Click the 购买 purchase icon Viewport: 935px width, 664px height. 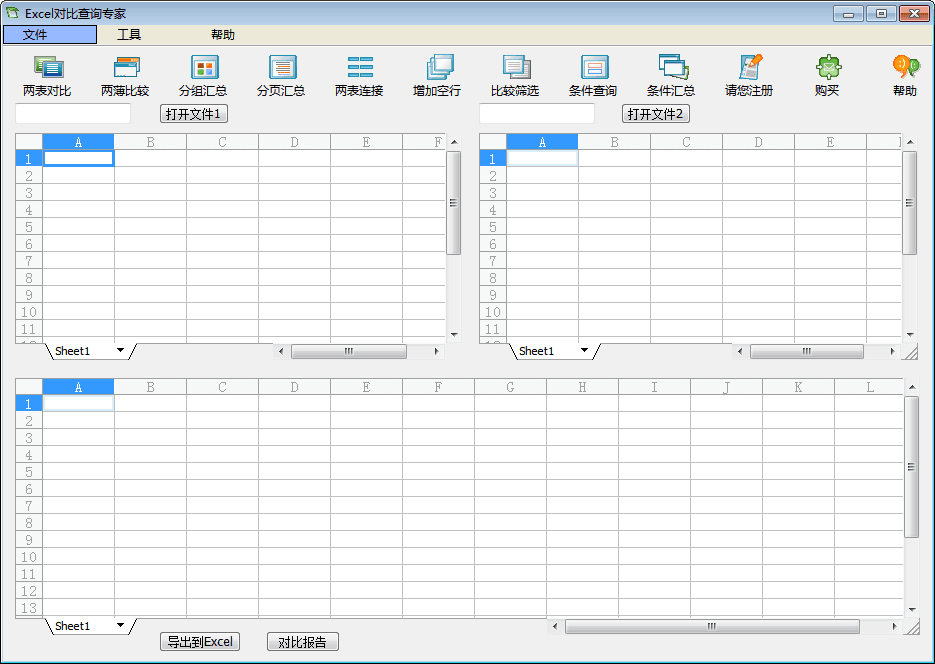(827, 68)
